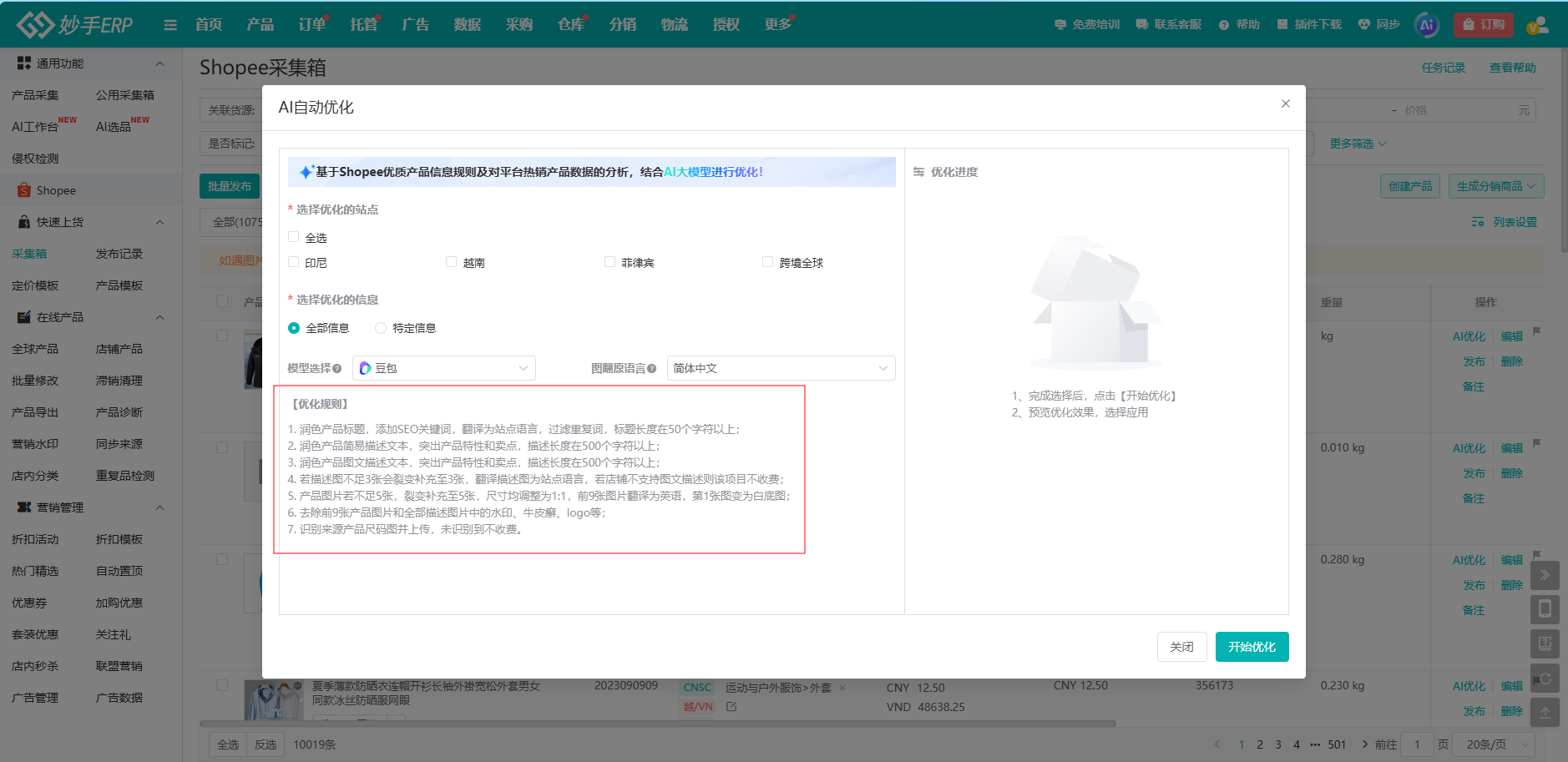
Task: Click 联系客服 in the header
Action: point(1169,25)
